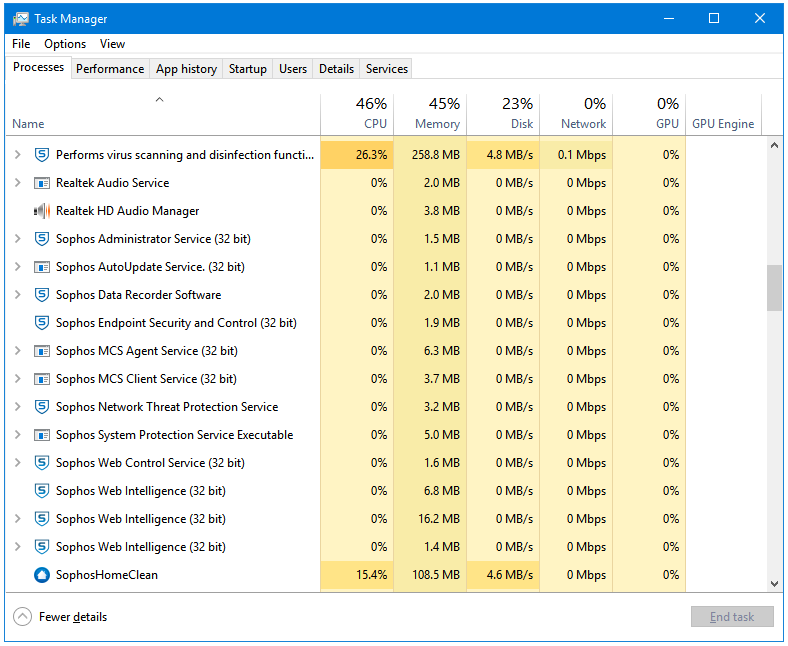
Task: Click the Sophos MCS Agent Service icon
Action: (42, 351)
